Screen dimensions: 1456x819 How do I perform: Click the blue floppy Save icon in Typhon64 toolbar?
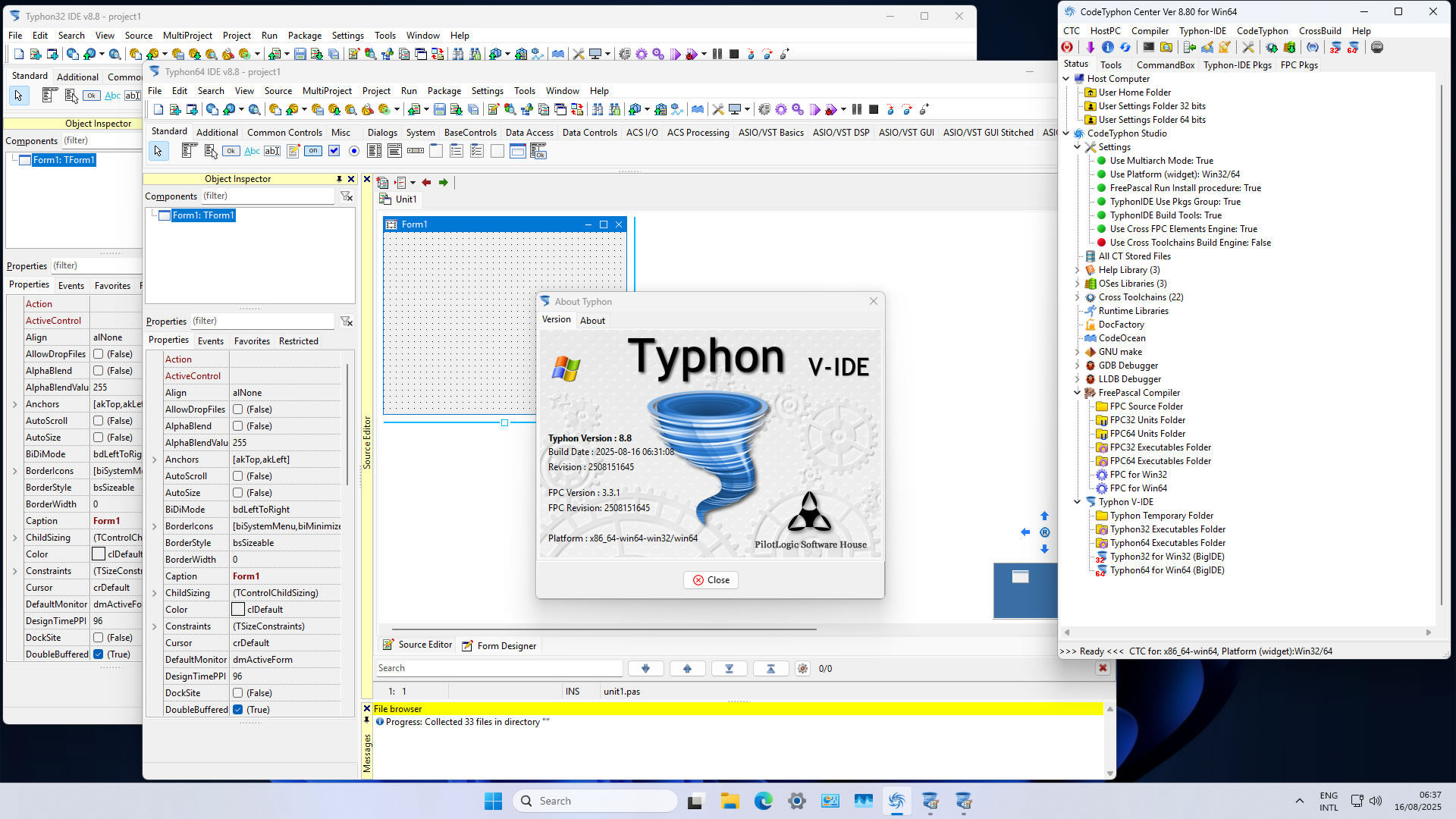pyautogui.click(x=439, y=110)
